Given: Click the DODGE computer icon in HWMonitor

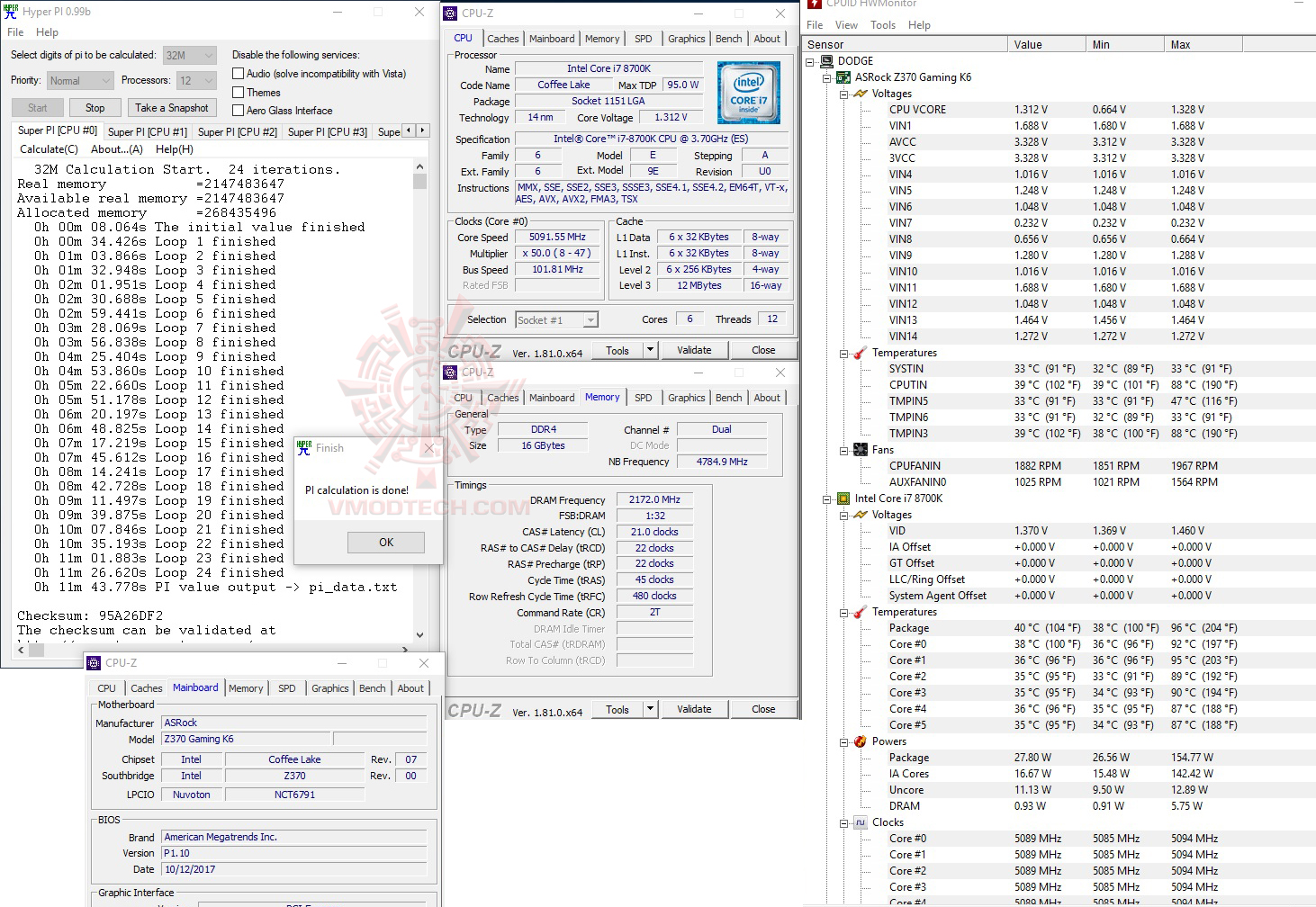Looking at the screenshot, I should pos(826,60).
